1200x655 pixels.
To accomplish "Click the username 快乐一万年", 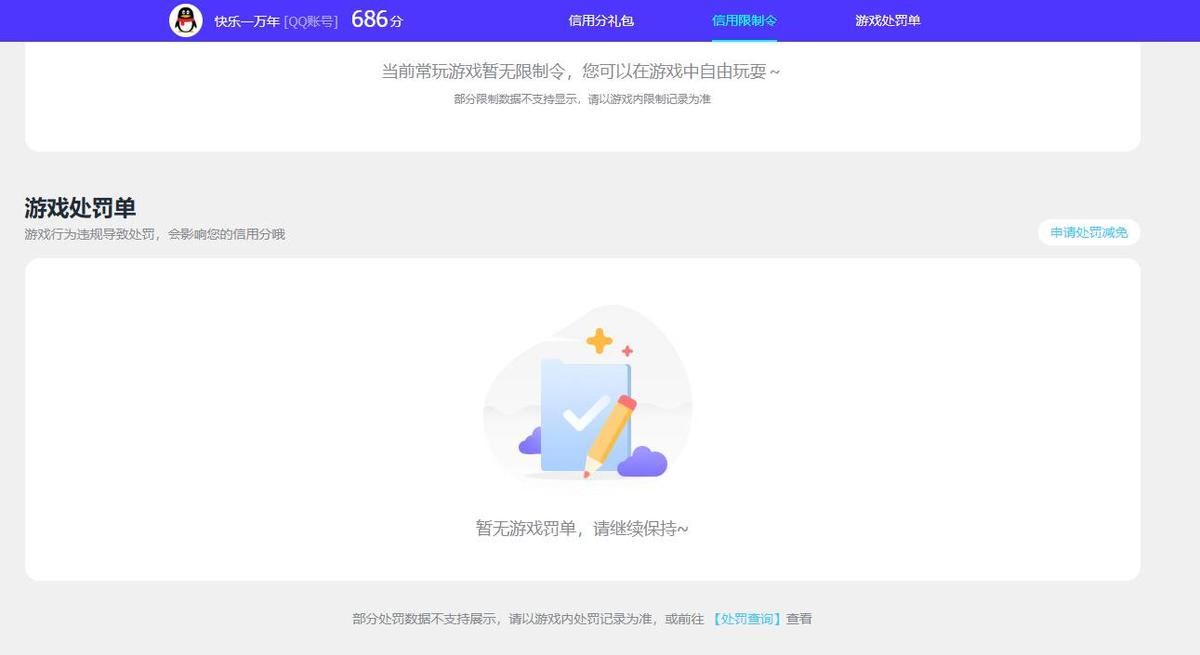I will 246,21.
